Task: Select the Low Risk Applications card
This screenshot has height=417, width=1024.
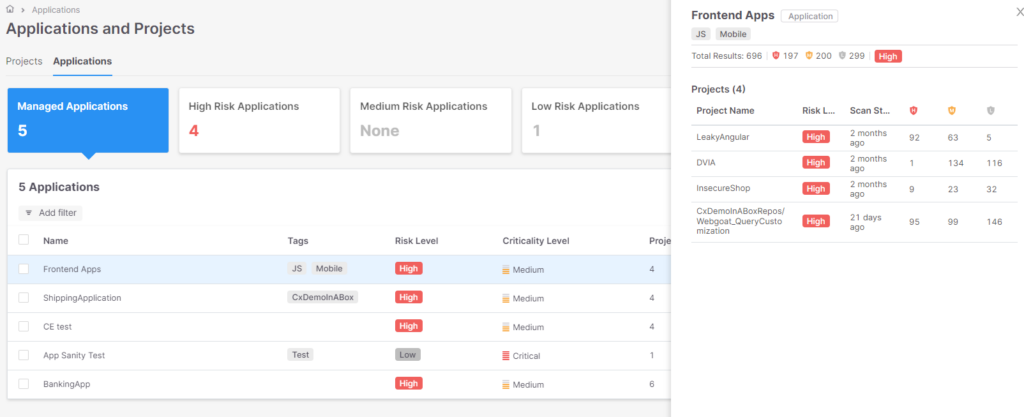Action: click(x=596, y=121)
